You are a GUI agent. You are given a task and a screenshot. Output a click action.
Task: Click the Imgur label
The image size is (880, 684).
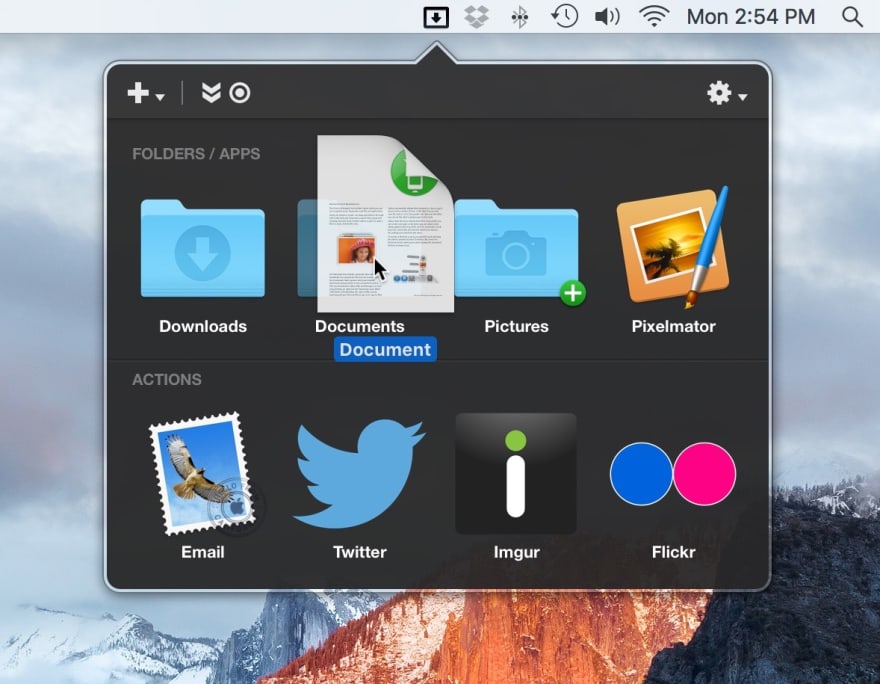pyautogui.click(x=516, y=552)
